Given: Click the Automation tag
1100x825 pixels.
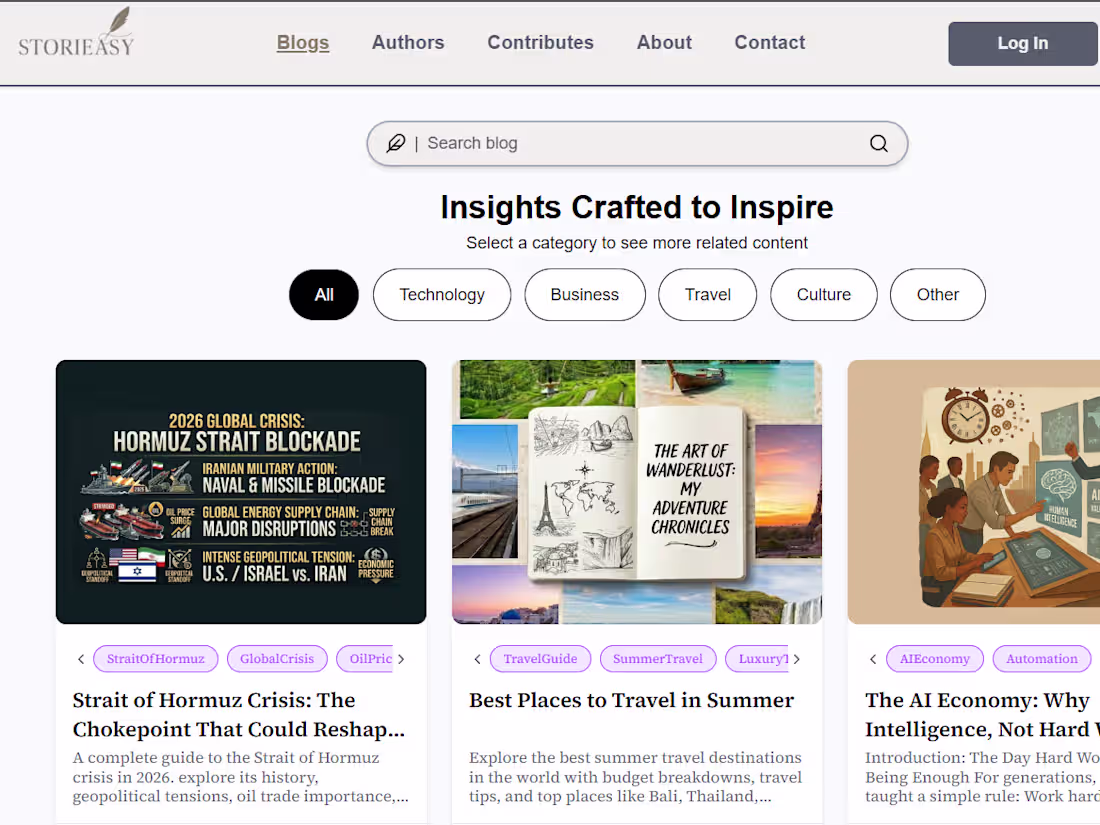Looking at the screenshot, I should click(x=1042, y=659).
